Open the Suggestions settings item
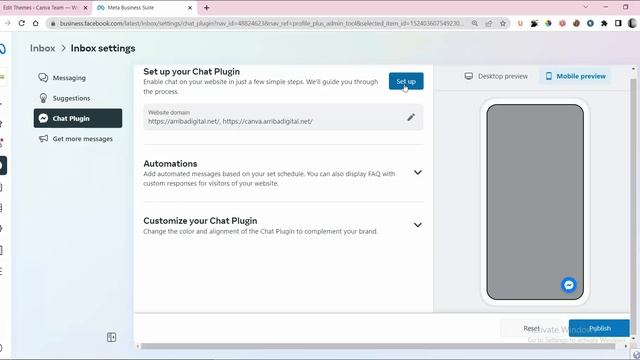640x360 pixels. (78, 98)
